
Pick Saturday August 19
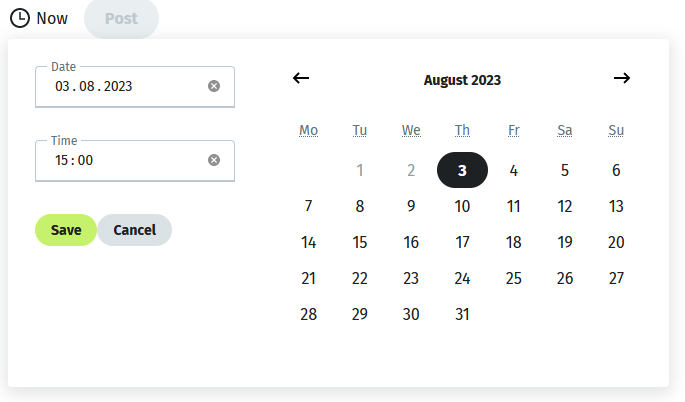[565, 242]
